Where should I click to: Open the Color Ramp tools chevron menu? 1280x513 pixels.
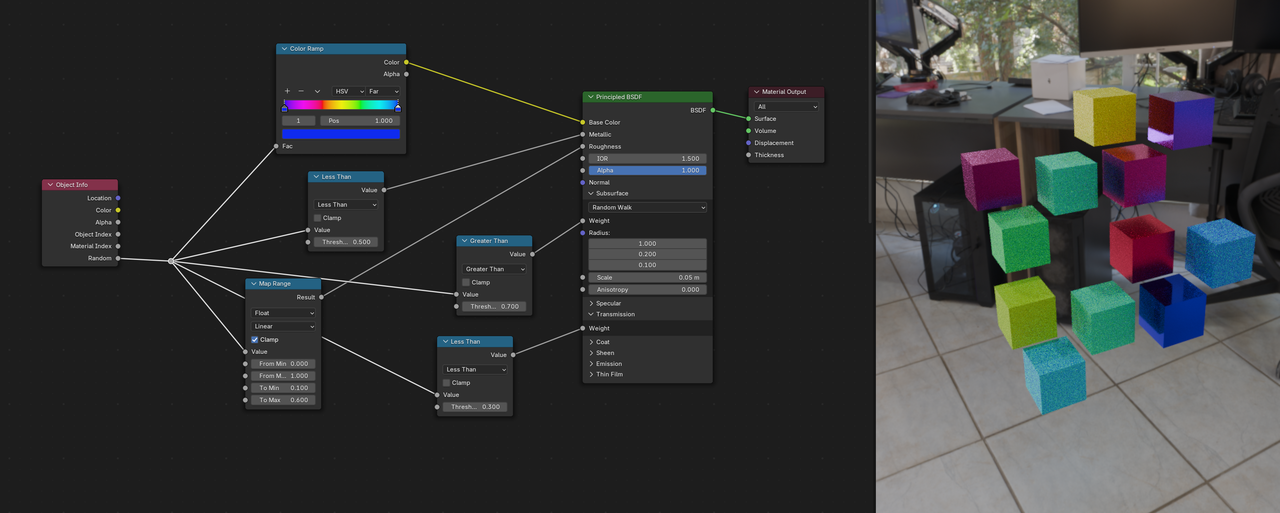click(318, 91)
